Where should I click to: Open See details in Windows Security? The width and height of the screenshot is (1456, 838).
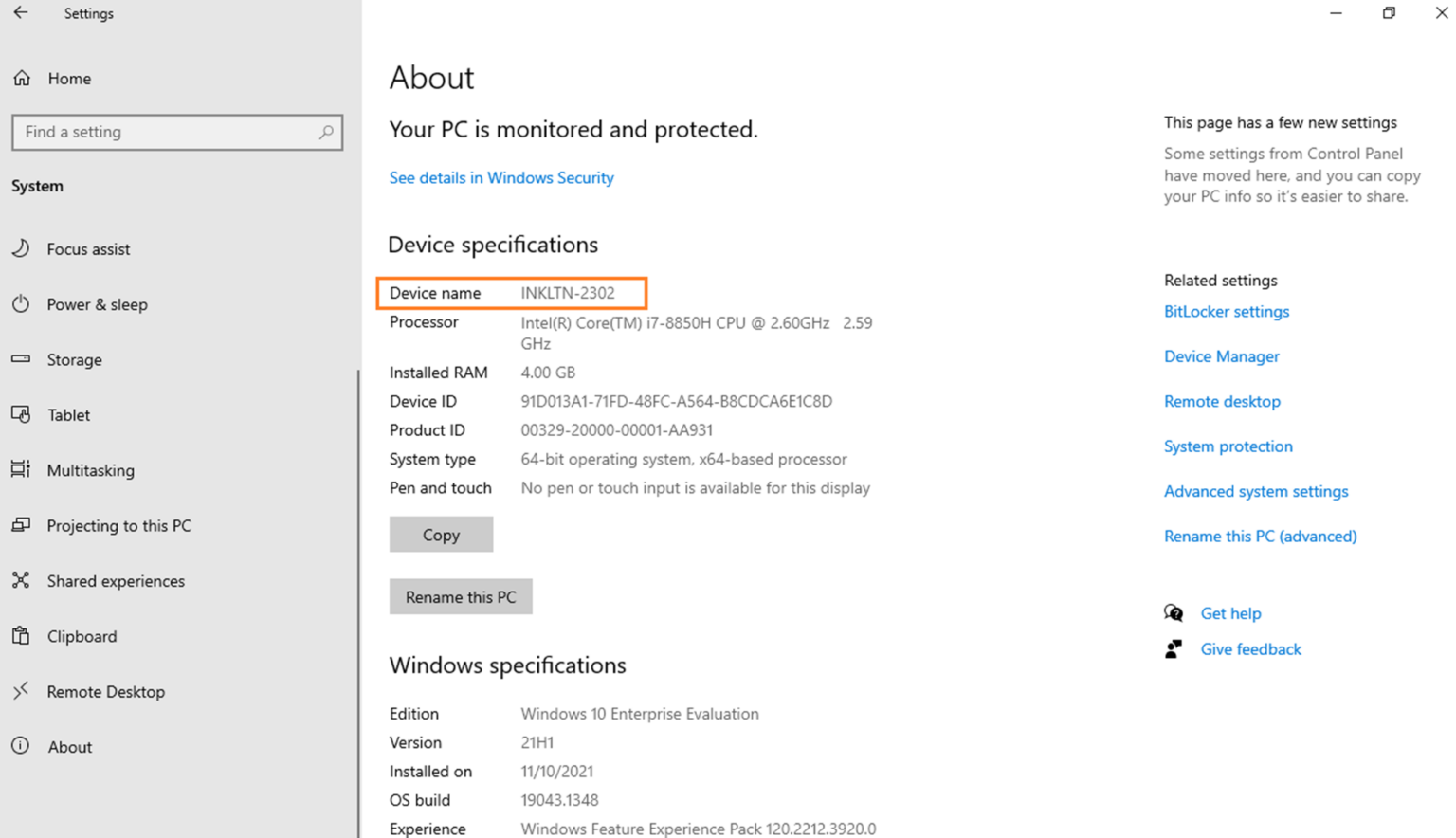point(500,177)
